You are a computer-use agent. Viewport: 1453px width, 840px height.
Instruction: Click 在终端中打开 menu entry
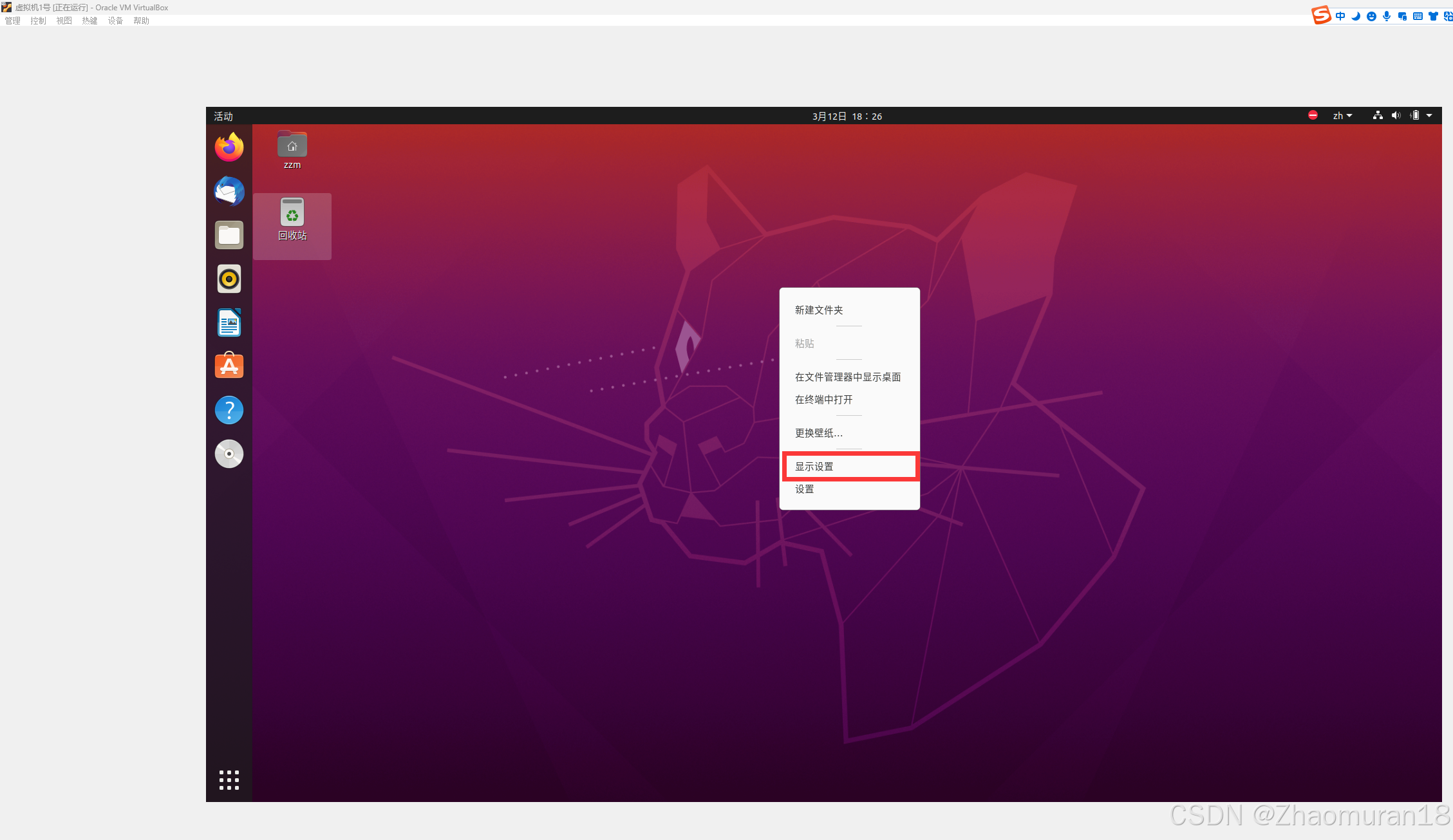coord(824,400)
